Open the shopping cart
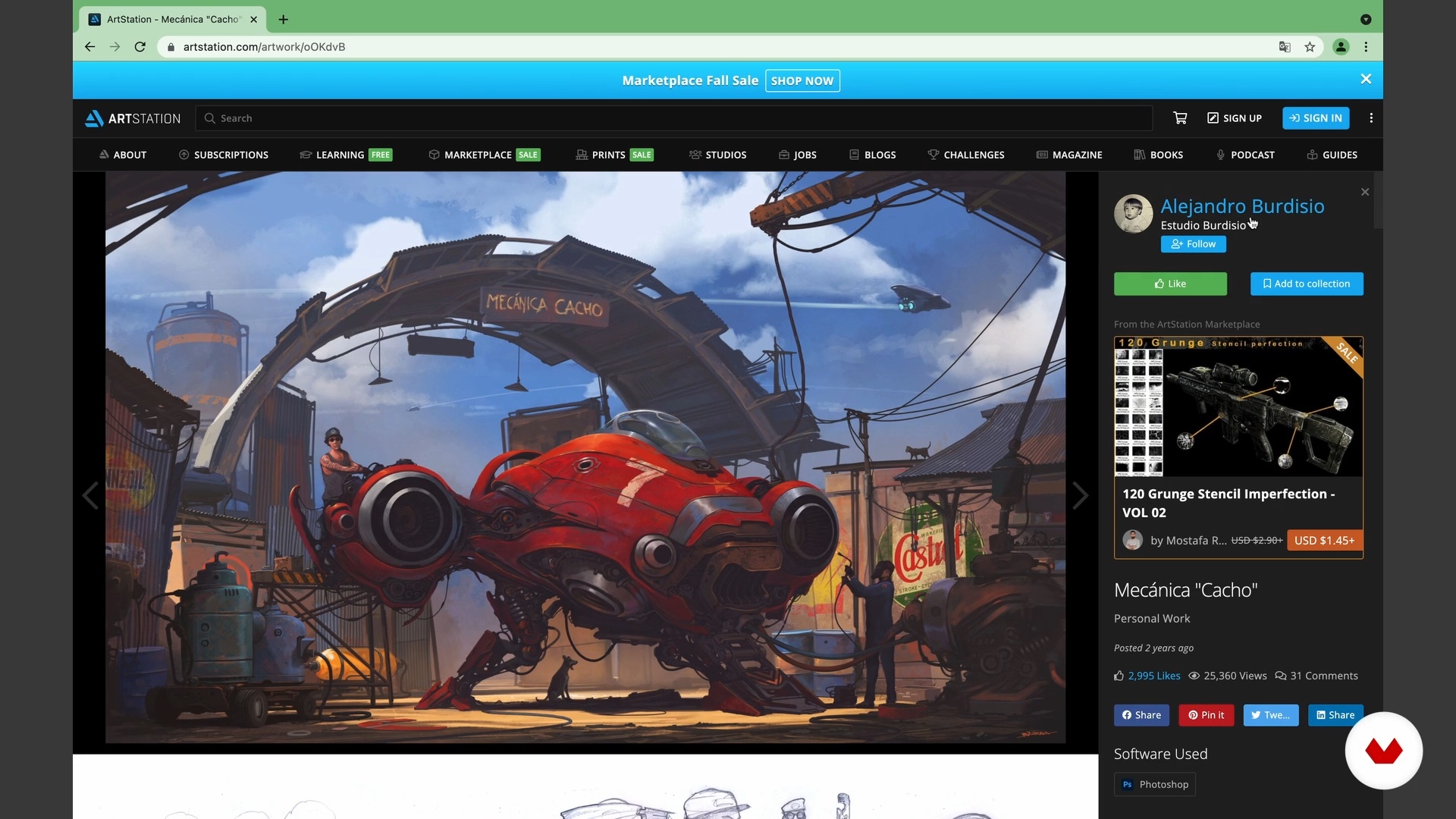1456x819 pixels. pos(1180,118)
